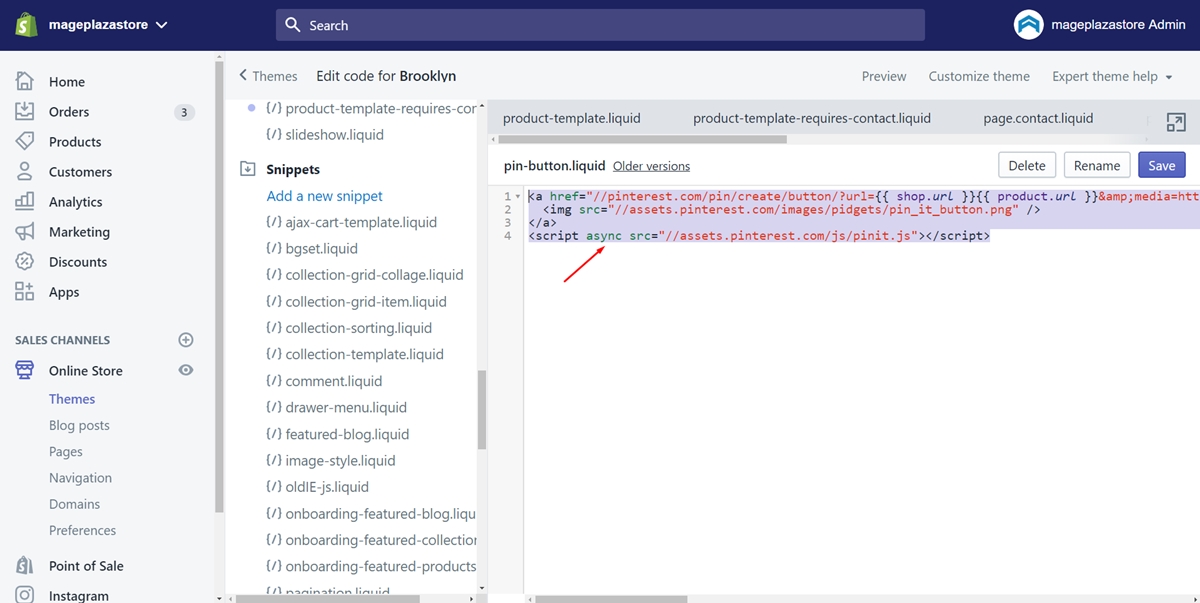This screenshot has width=1200, height=603.
Task: Open comment.liquid snippet
Action: [x=324, y=381]
